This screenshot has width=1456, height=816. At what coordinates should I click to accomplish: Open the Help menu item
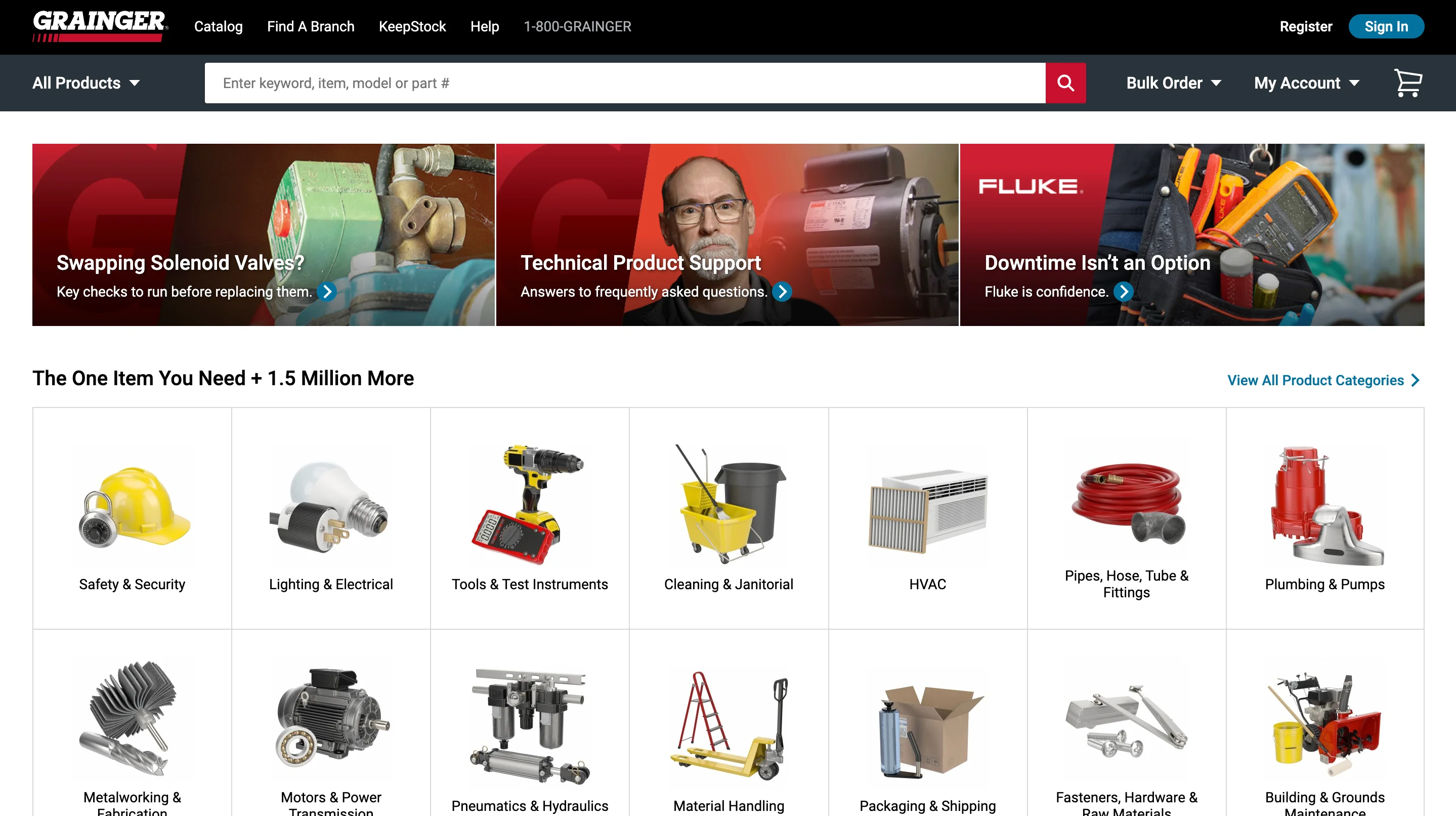(484, 27)
